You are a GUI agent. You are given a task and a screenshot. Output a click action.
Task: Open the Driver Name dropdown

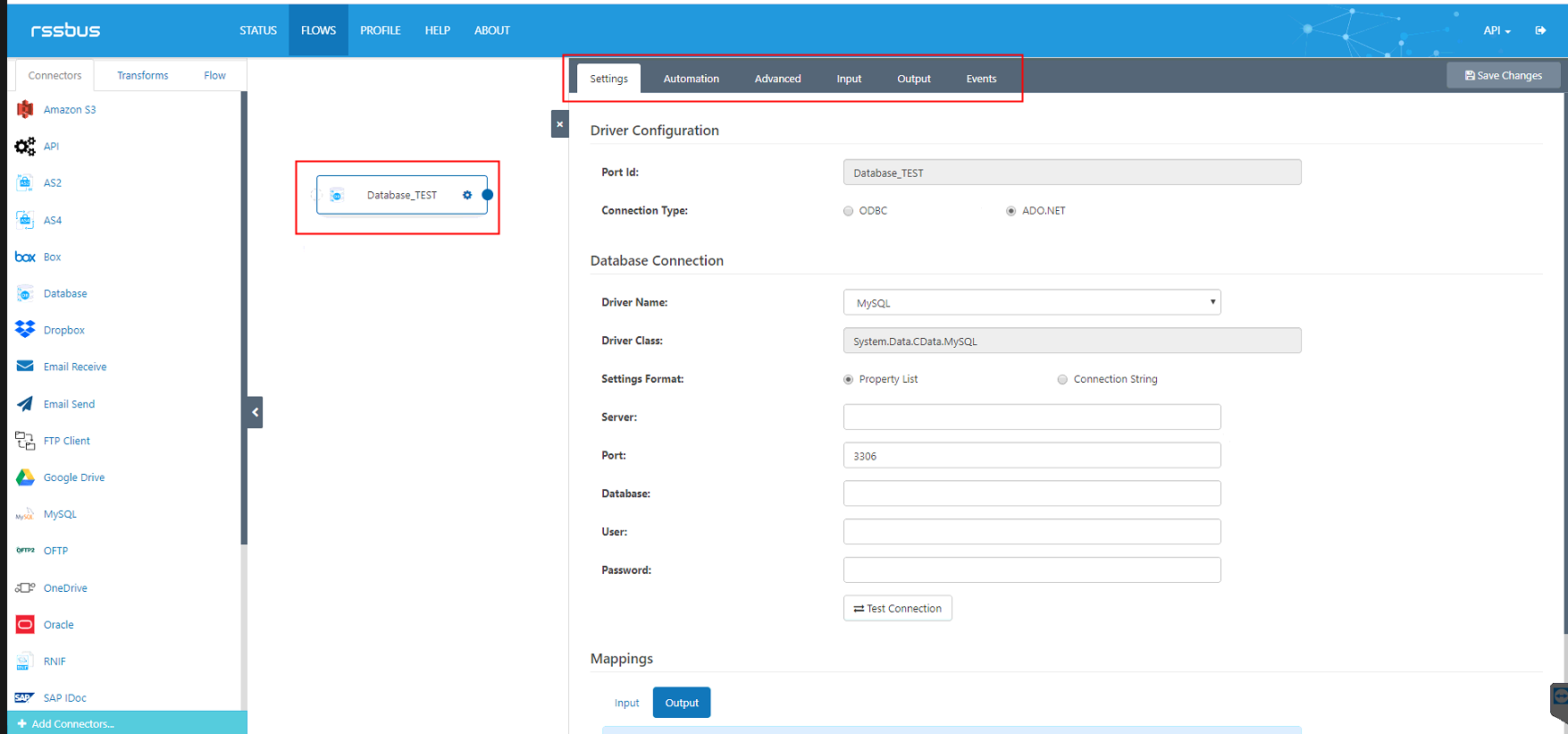click(x=1032, y=302)
